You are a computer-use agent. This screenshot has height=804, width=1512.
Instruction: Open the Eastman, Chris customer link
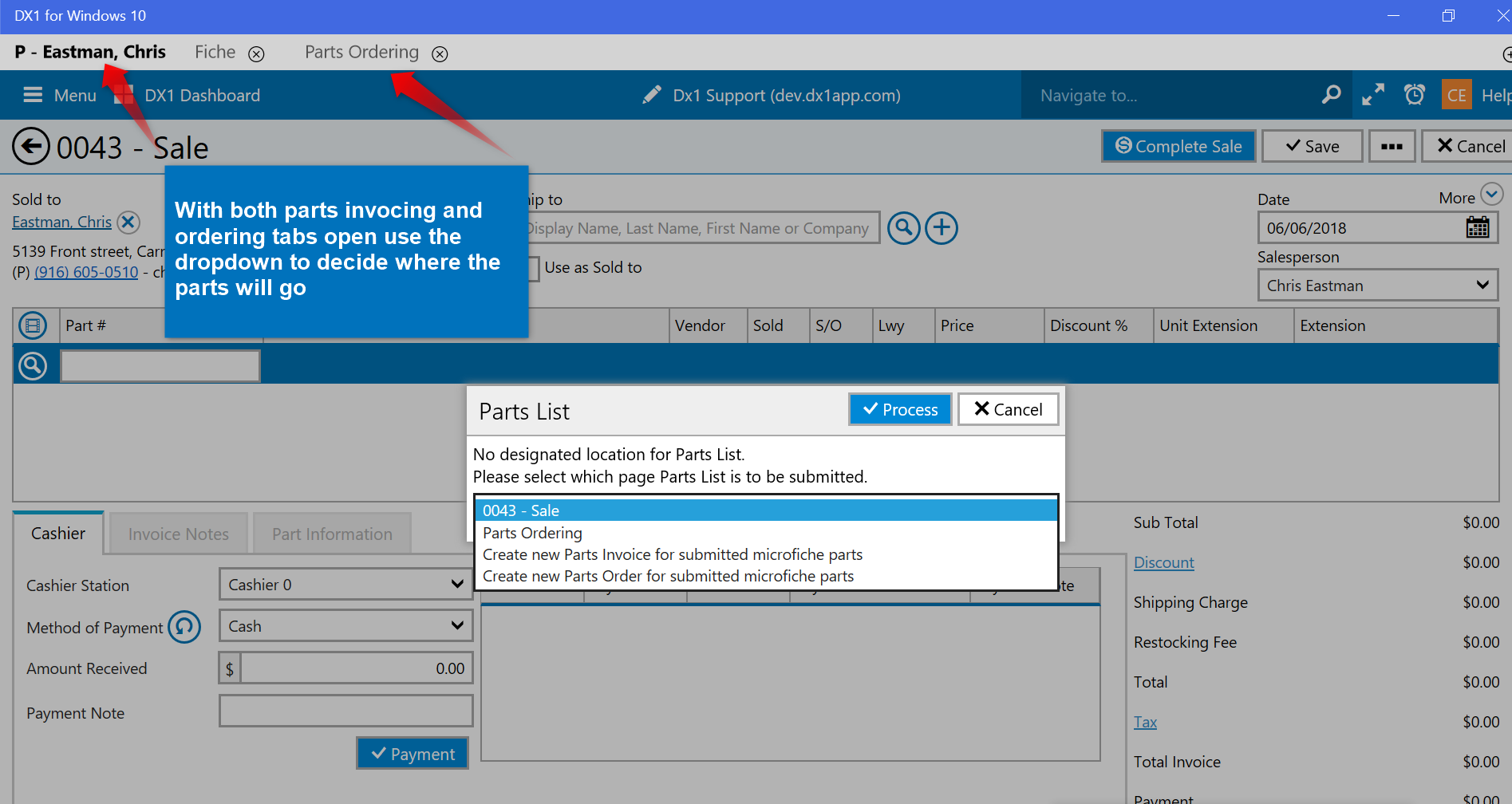61,222
